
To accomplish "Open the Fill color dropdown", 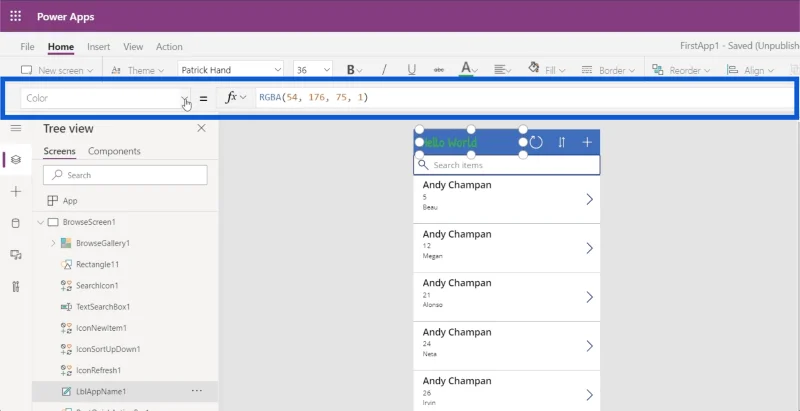I will coord(547,70).
